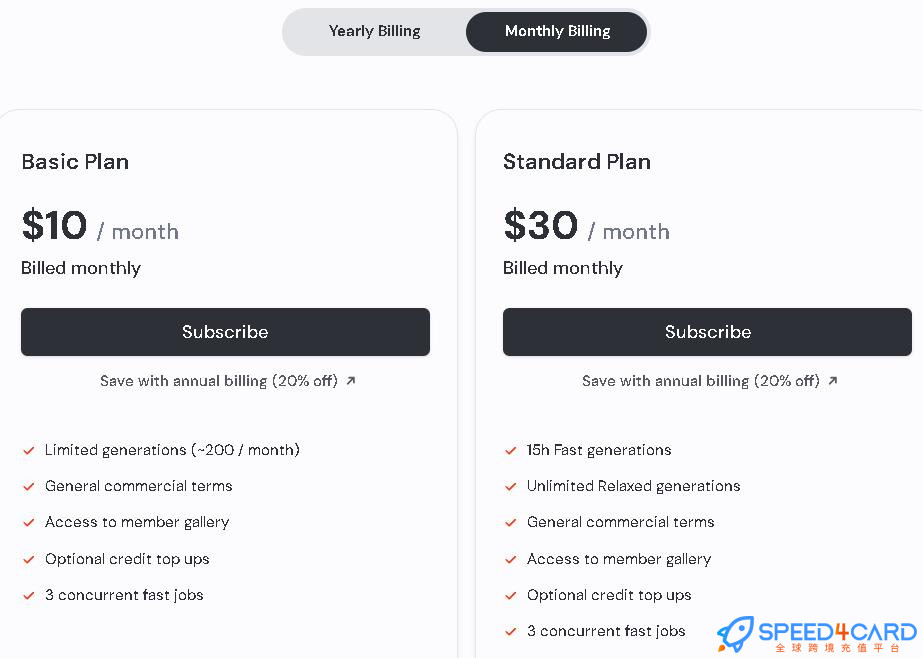The image size is (922, 658).
Task: Click Basic Plan Access to member gallery text
Action: [x=137, y=522]
